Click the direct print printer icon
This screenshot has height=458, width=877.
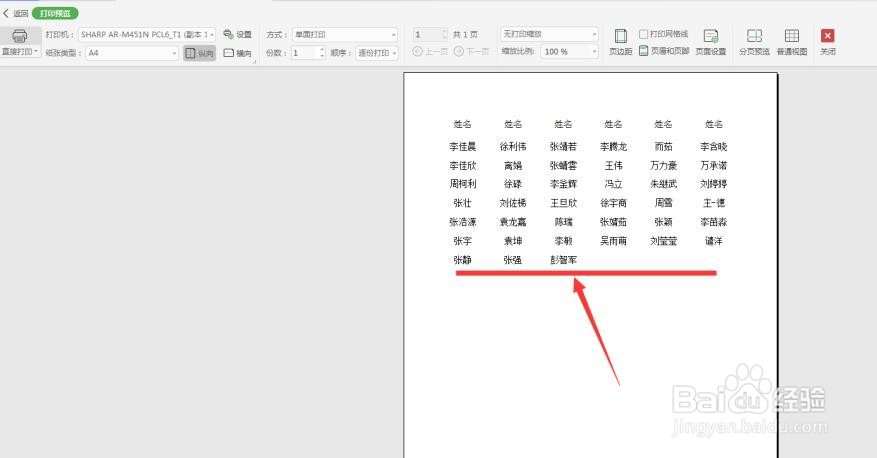coord(20,36)
